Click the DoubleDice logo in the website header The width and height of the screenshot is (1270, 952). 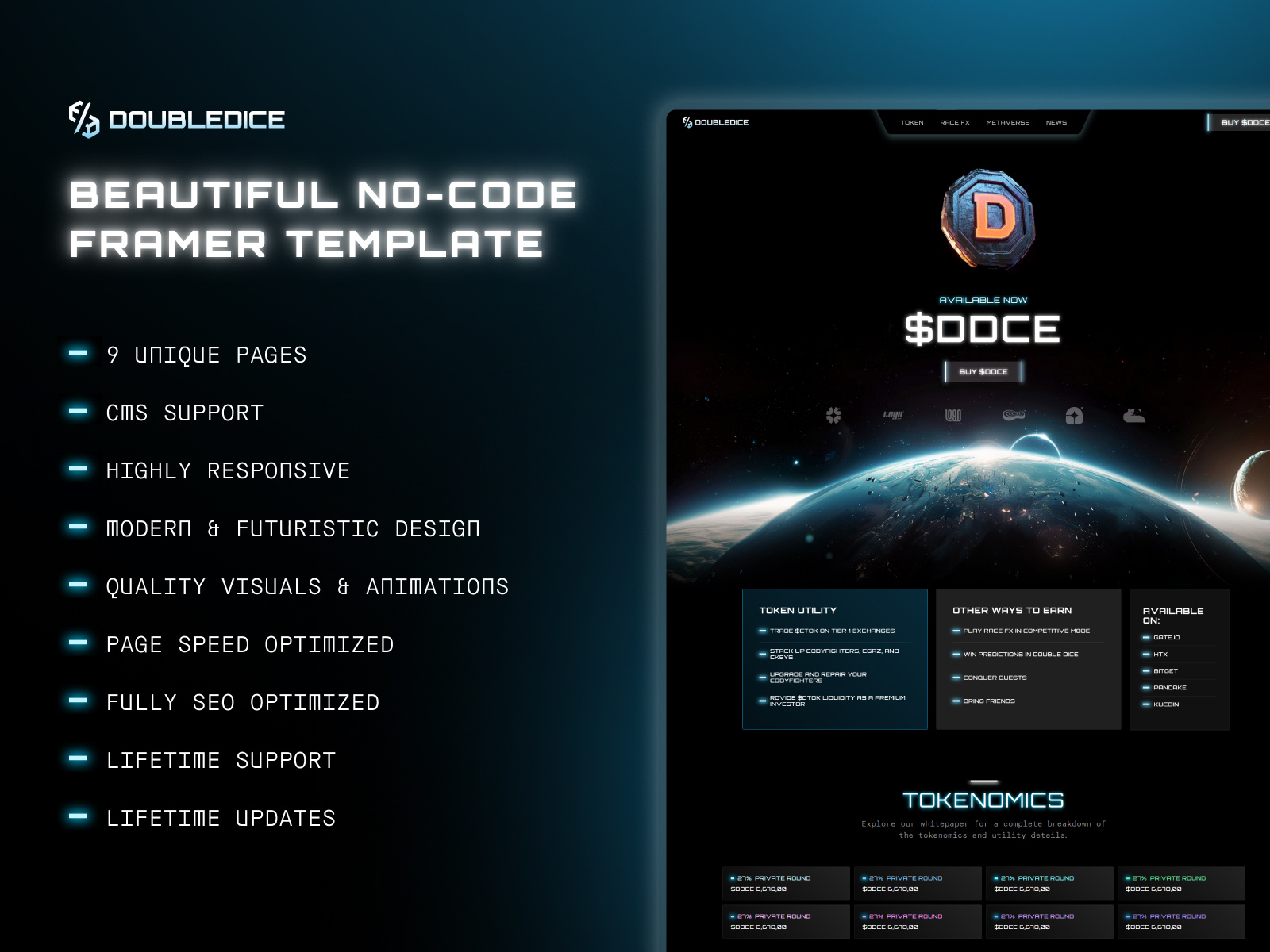pyautogui.click(x=714, y=121)
